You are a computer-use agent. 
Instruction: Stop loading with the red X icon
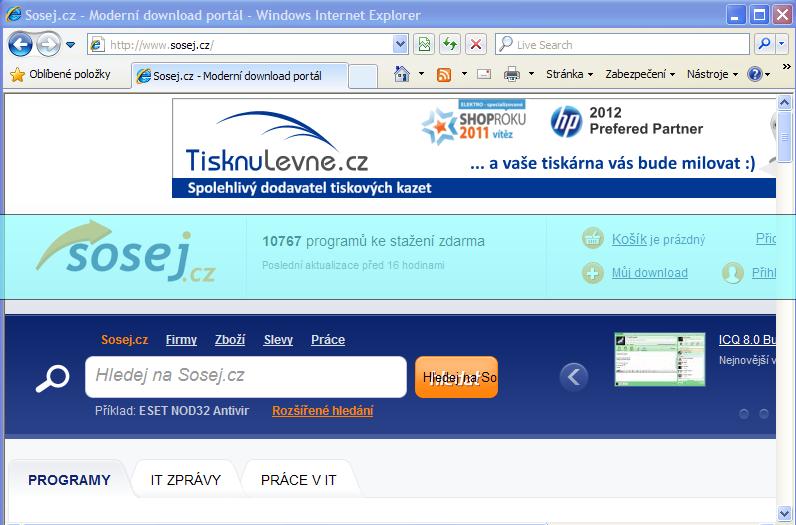pos(476,45)
